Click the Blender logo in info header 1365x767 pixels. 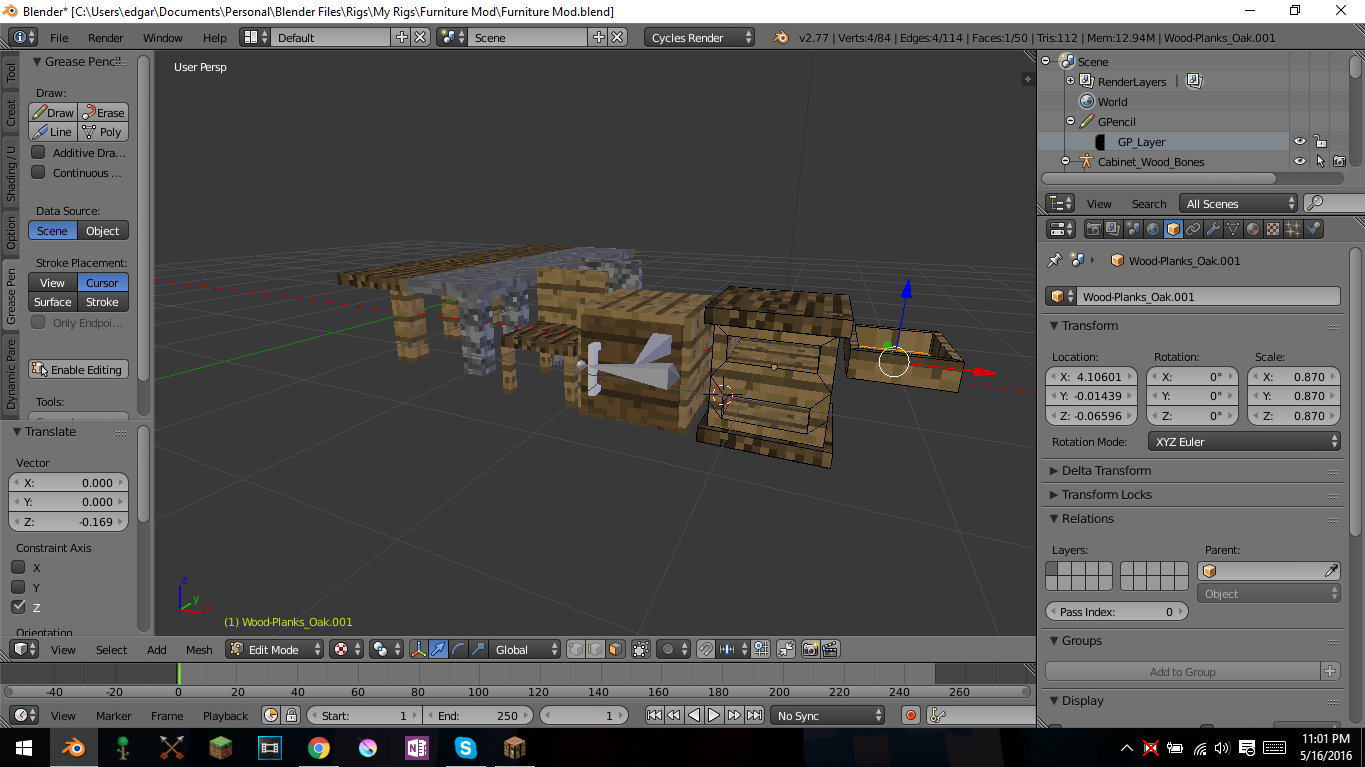pyautogui.click(x=780, y=38)
